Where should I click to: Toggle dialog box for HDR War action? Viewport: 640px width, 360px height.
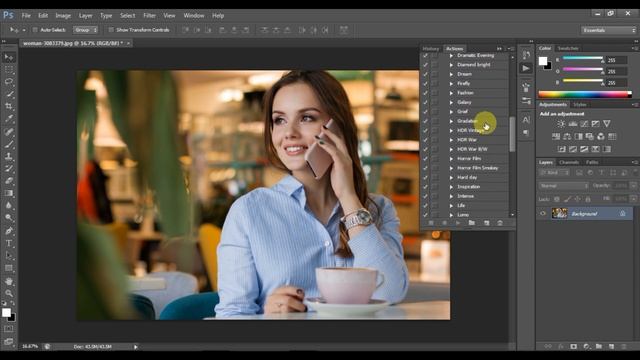point(435,140)
